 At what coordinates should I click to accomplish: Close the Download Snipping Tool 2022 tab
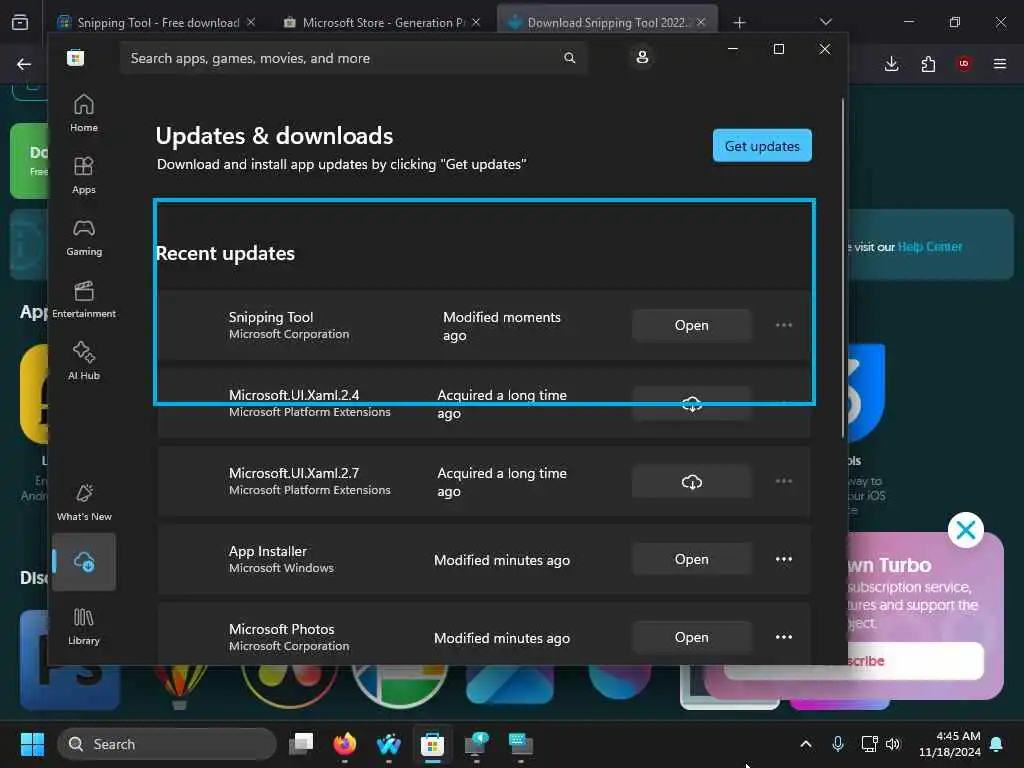click(x=701, y=22)
